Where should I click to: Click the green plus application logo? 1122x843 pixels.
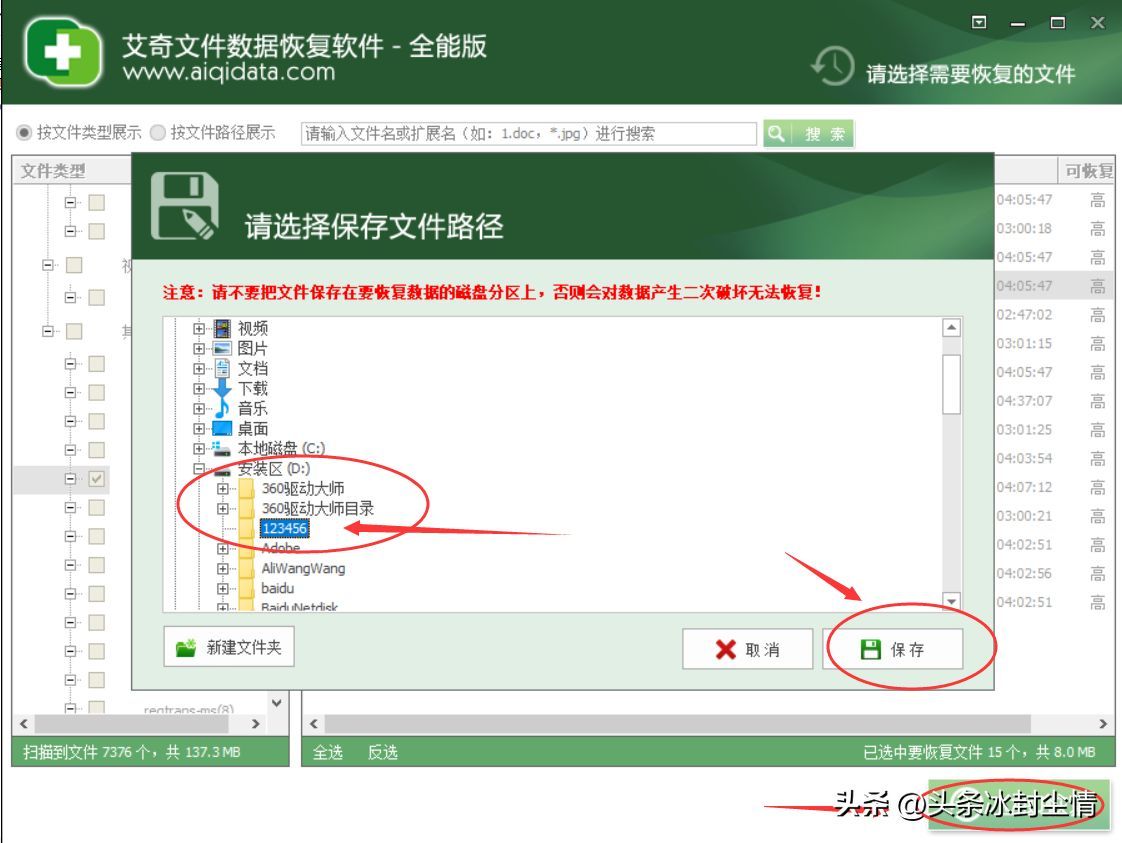[x=63, y=53]
